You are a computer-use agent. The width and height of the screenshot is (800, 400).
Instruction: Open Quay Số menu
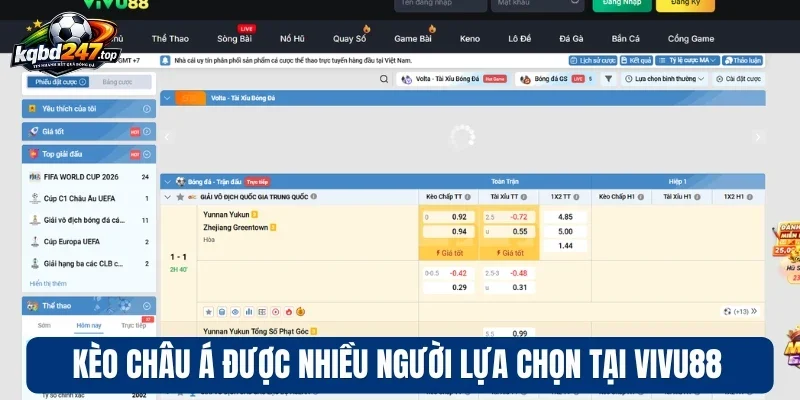349,39
